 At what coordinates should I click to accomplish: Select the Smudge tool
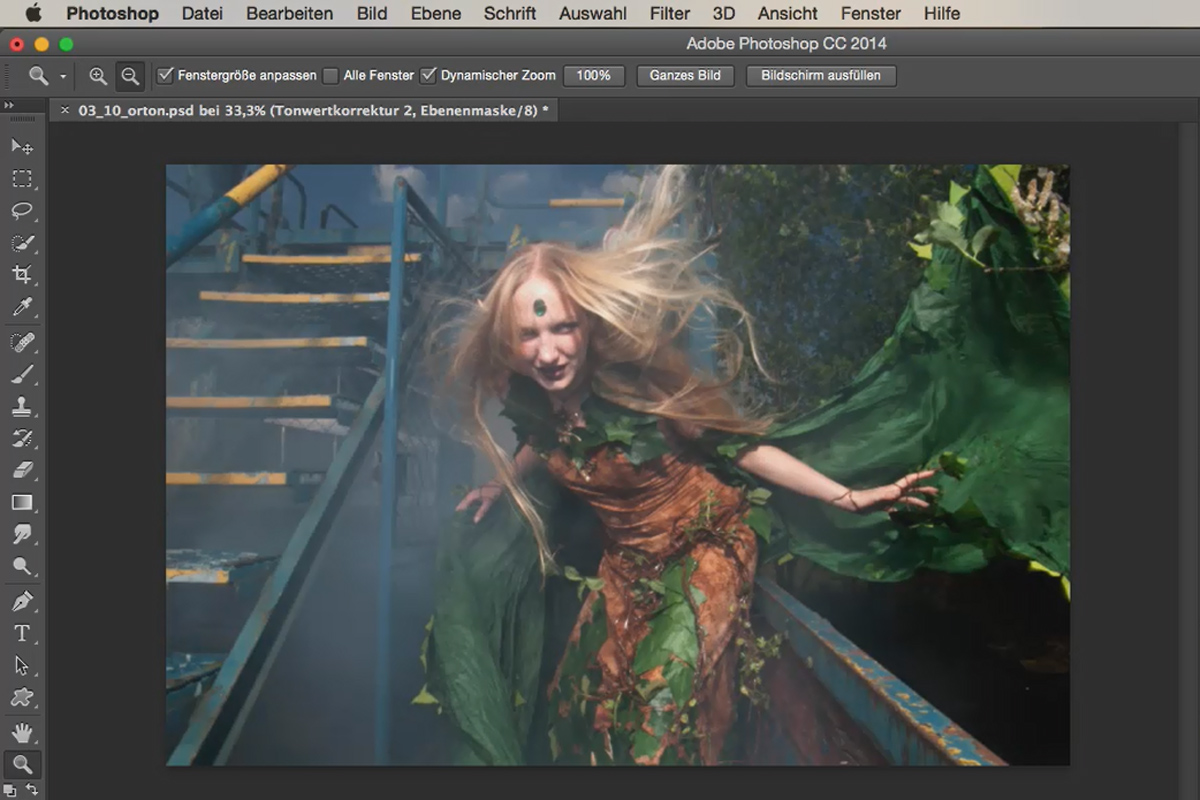tap(22, 534)
